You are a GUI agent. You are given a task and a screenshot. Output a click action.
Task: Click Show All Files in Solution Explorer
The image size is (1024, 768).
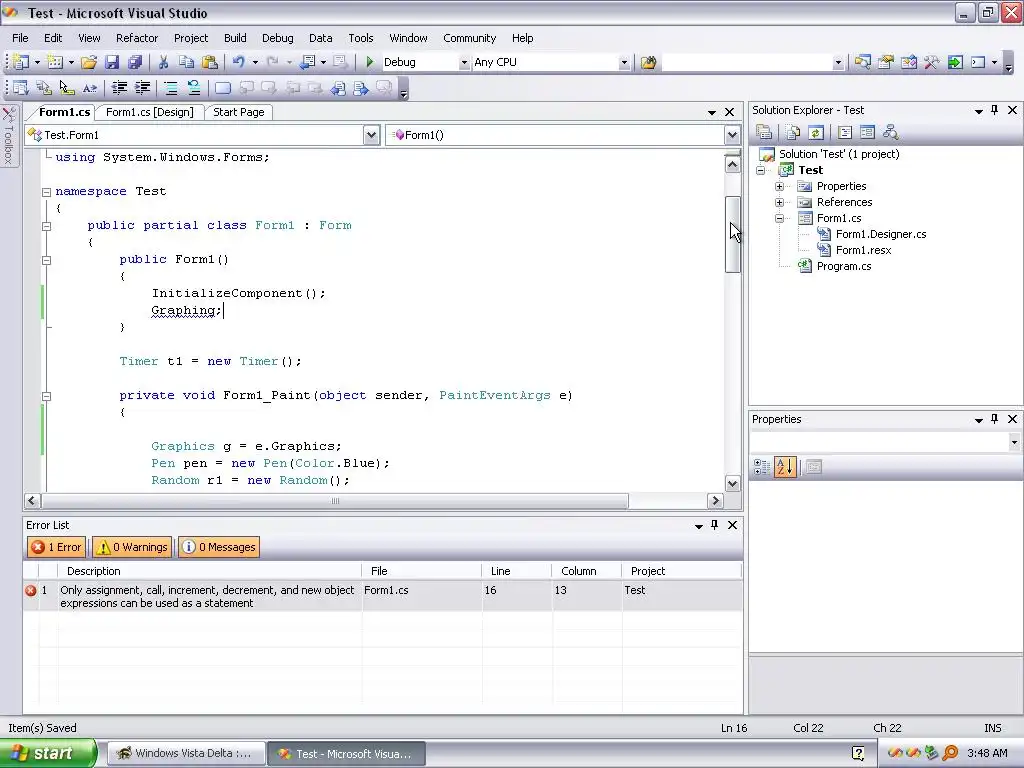pyautogui.click(x=793, y=133)
